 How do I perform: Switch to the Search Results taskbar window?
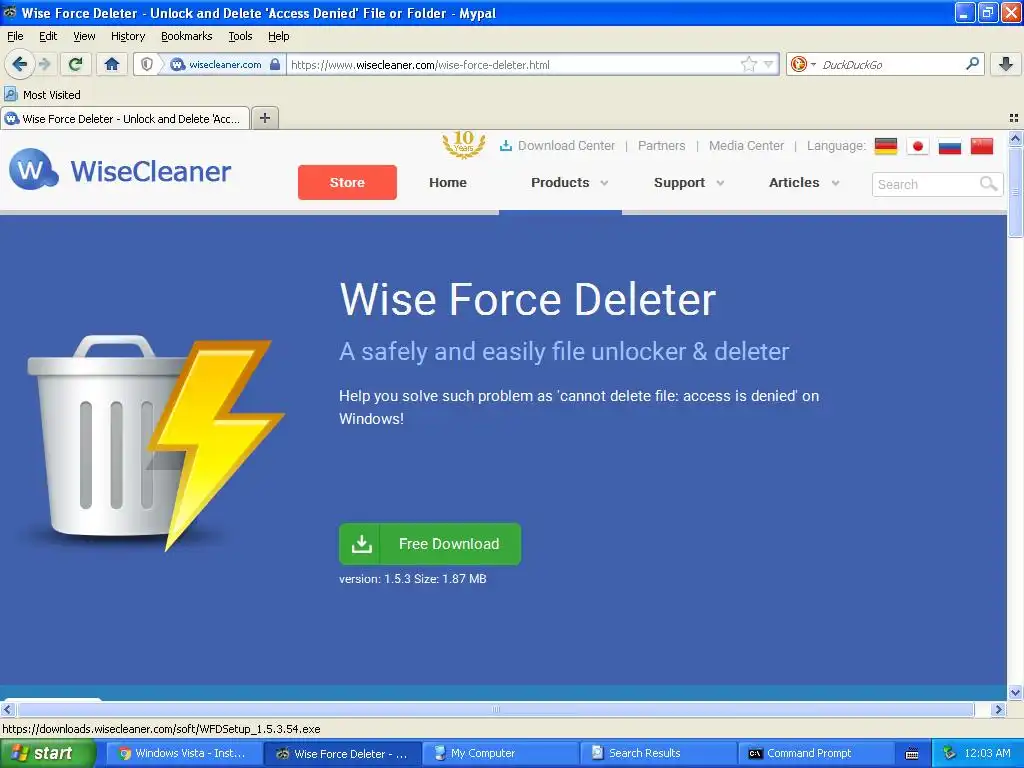click(658, 754)
